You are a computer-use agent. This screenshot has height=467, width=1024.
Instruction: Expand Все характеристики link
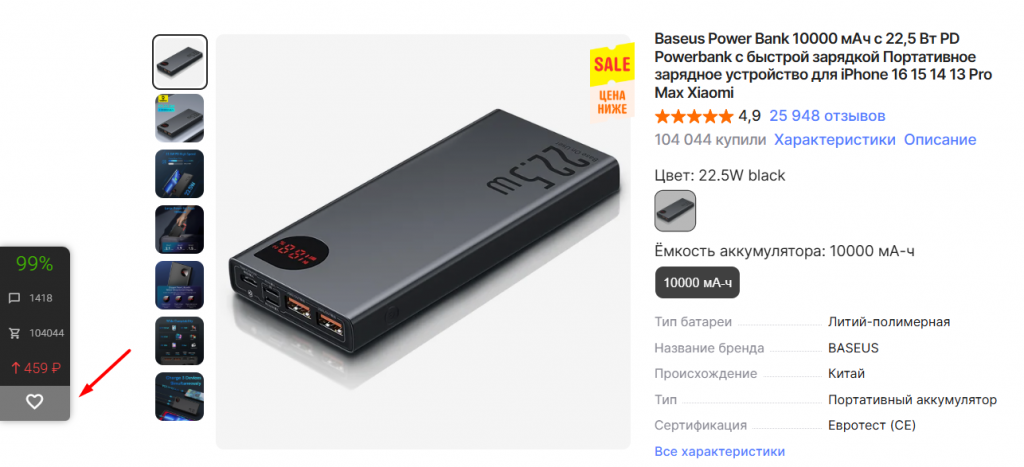pos(719,451)
